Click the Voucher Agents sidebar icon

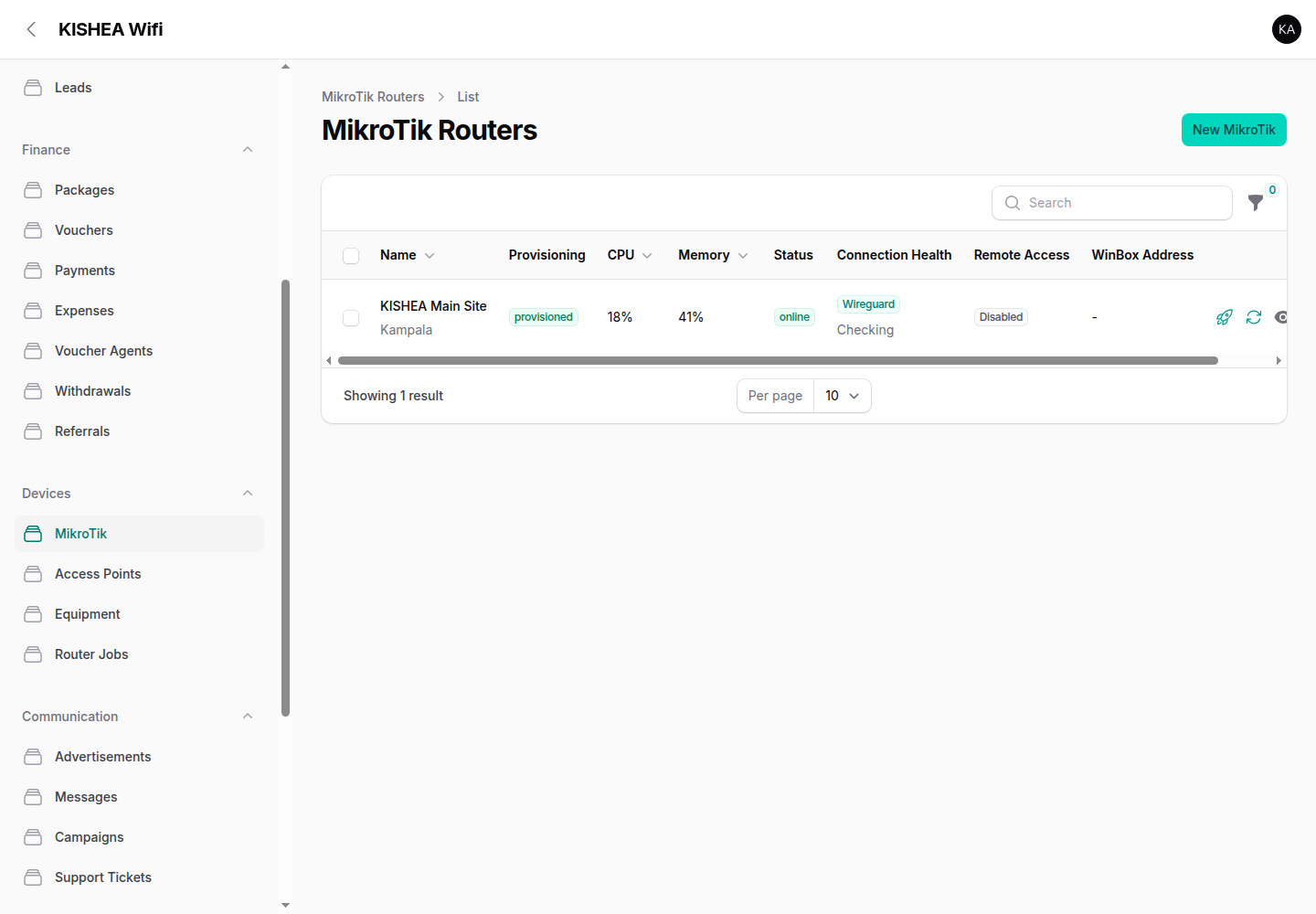[33, 351]
